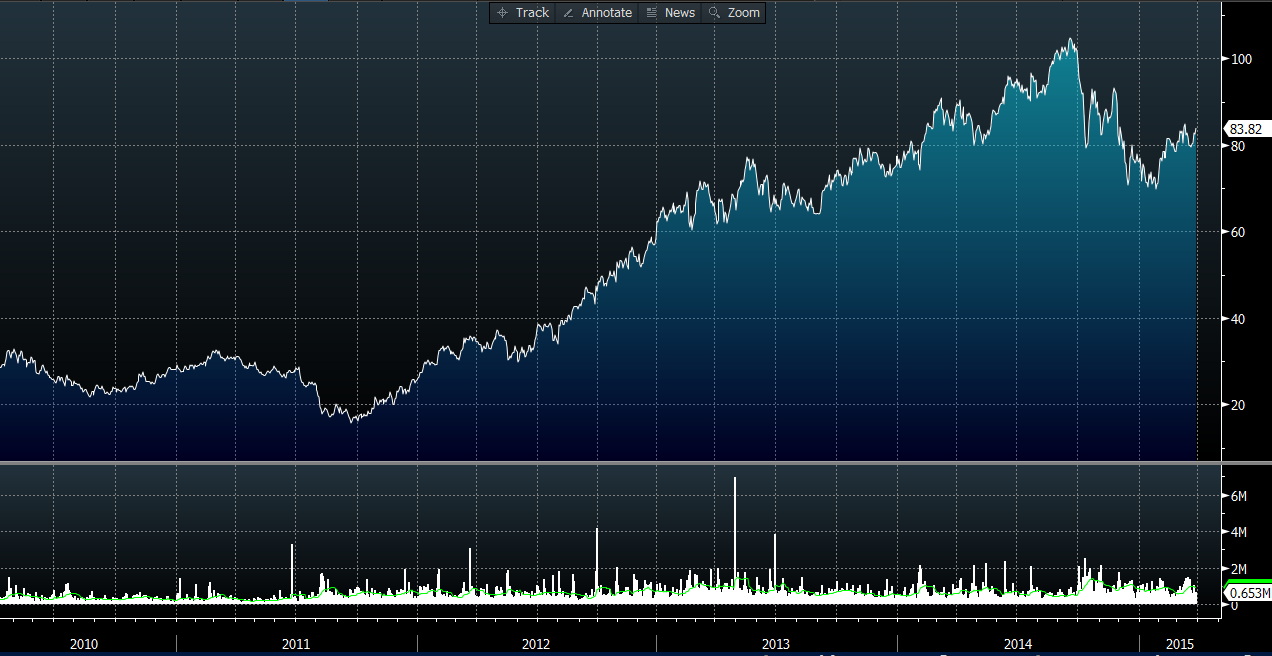The height and width of the screenshot is (656, 1272).
Task: Select the 2013 label on the time axis
Action: click(x=776, y=643)
